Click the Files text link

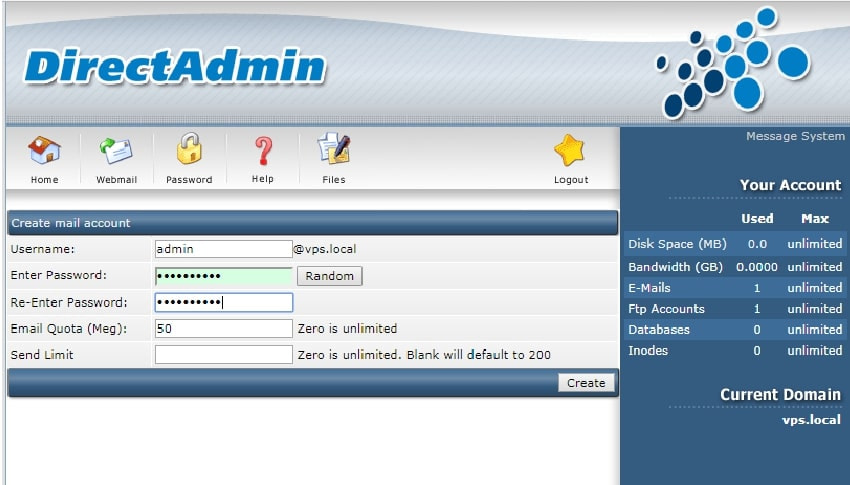[334, 180]
